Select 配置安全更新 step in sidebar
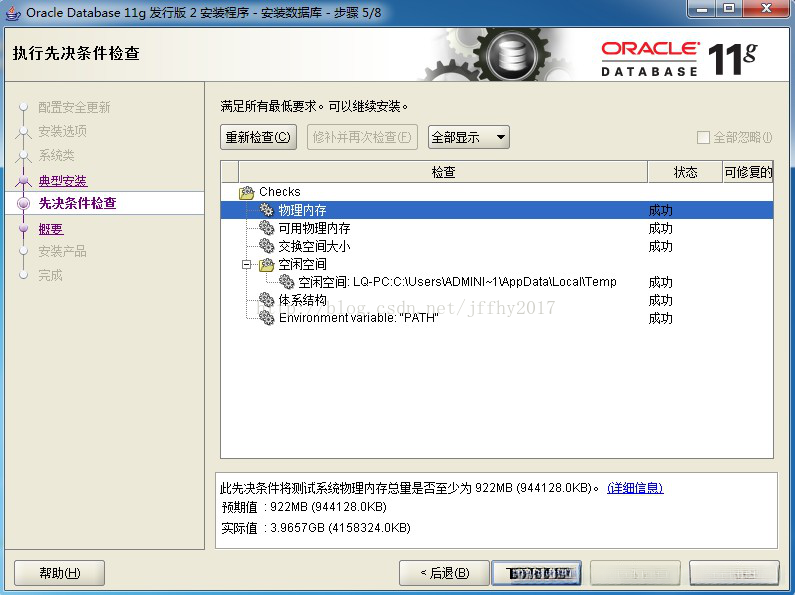The width and height of the screenshot is (795, 595). point(74,107)
